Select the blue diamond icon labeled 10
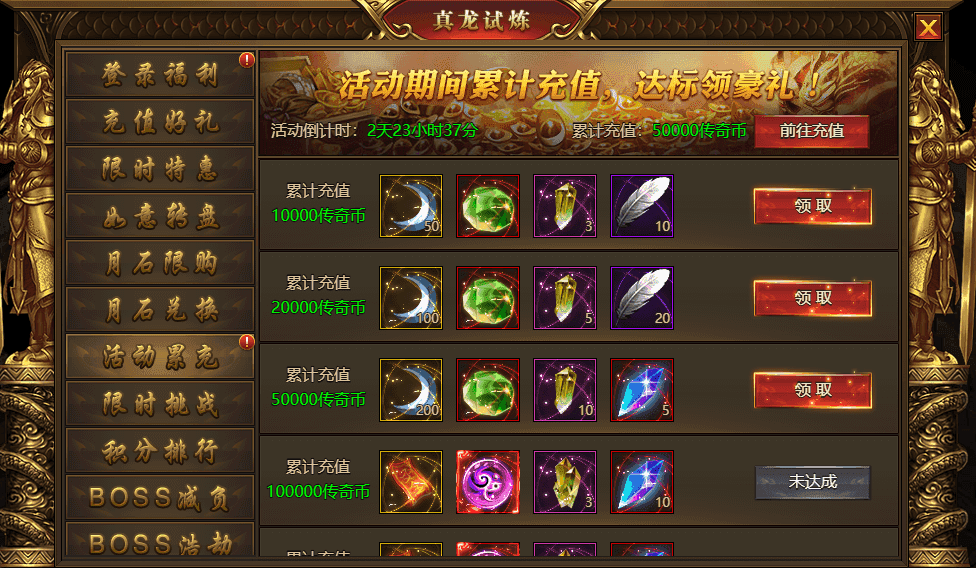 click(642, 482)
